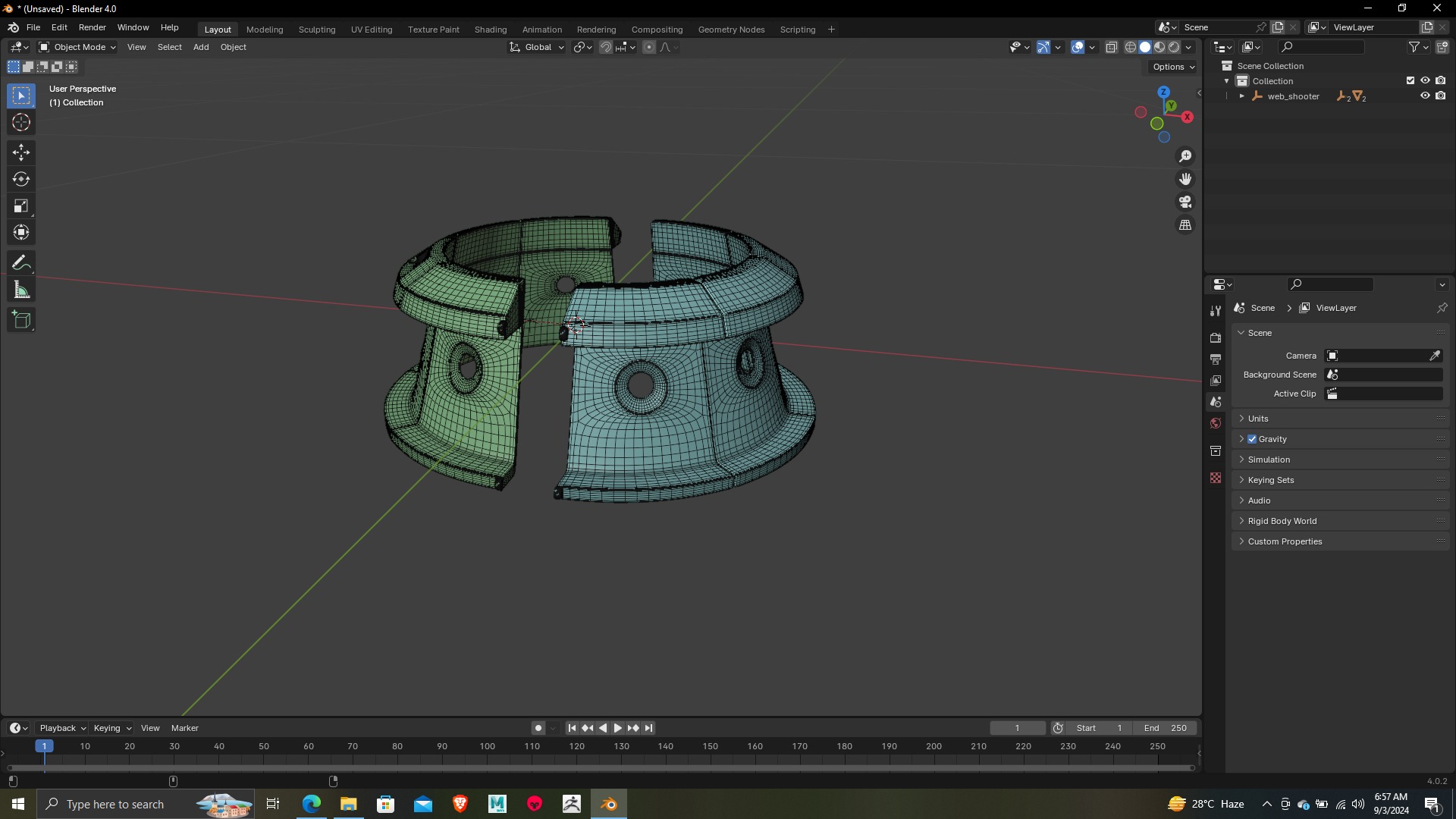Click the Windows search box
The width and height of the screenshot is (1456, 819).
coord(144,805)
